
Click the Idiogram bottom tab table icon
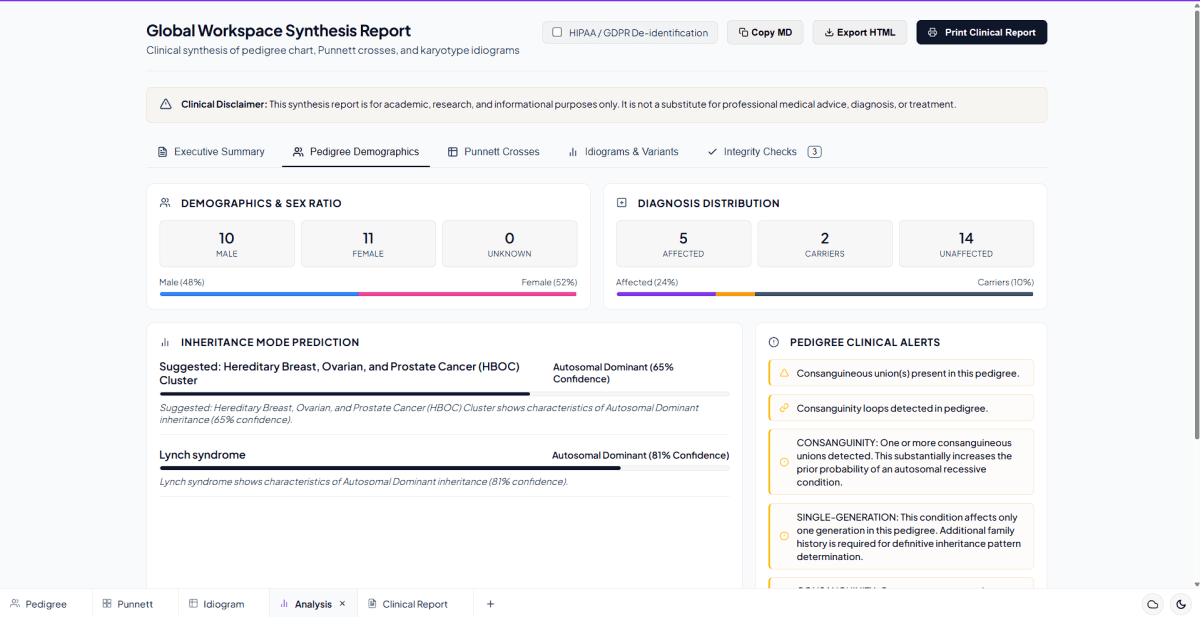click(x=193, y=604)
